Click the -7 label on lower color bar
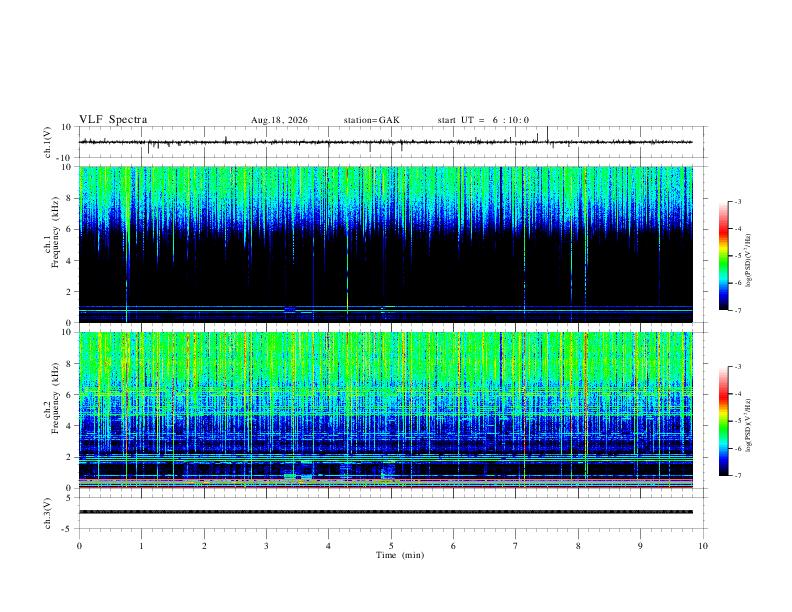 [737, 476]
